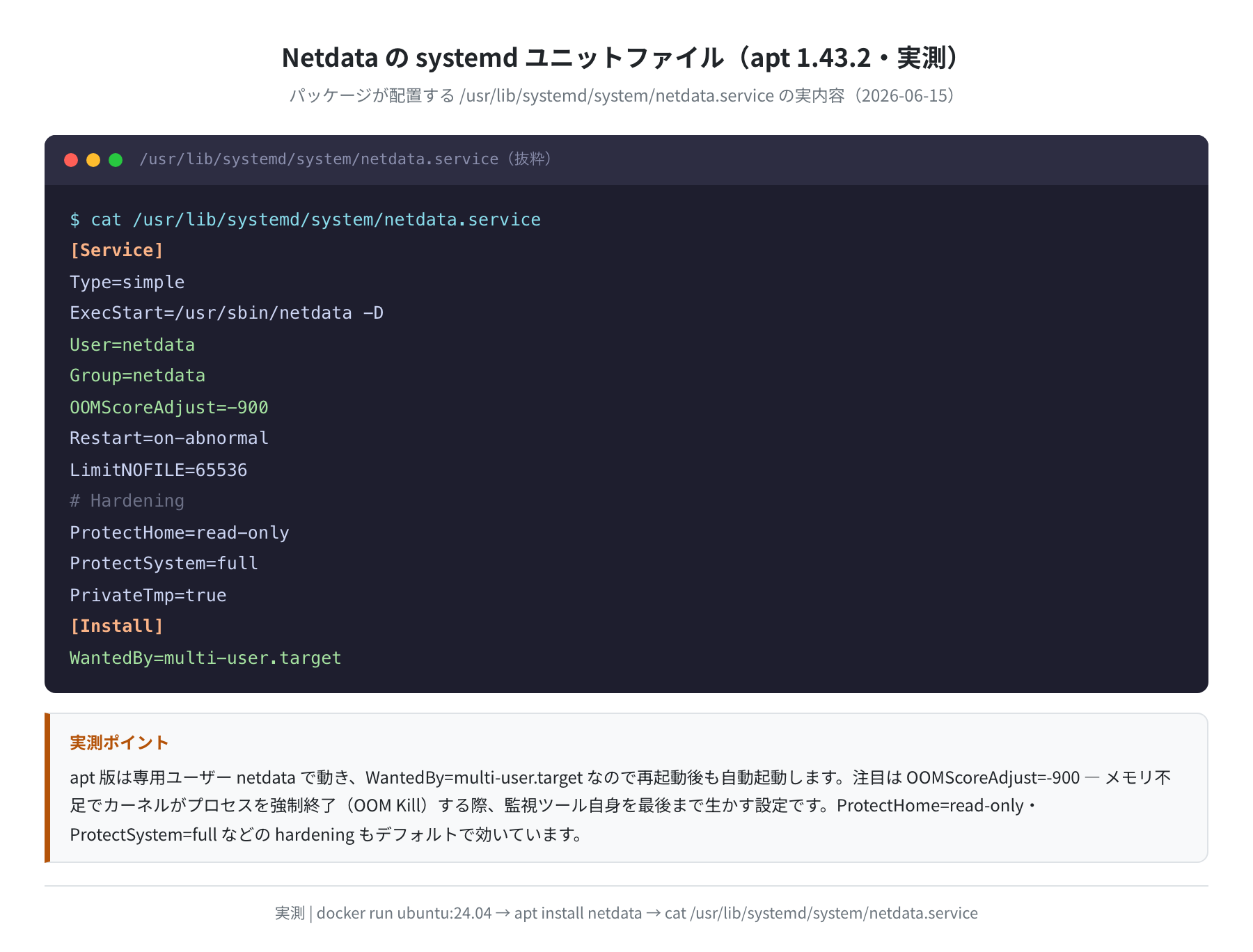Select the User=netdata line
This screenshot has height=952, width=1253.
[x=132, y=344]
